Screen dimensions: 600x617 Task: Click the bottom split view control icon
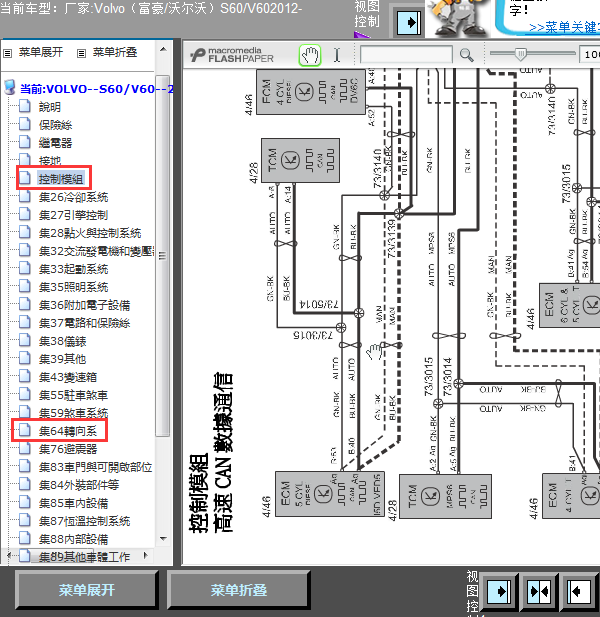(539, 591)
